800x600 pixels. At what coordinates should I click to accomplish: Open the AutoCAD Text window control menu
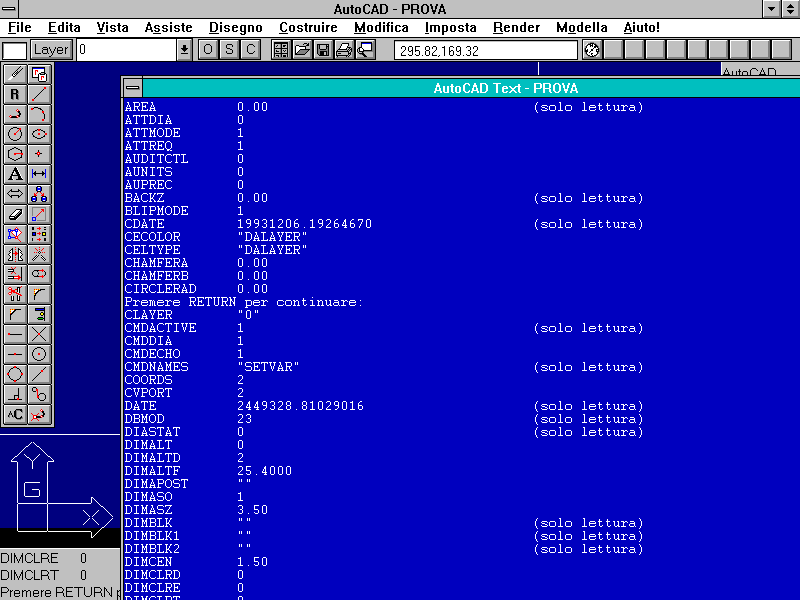pos(133,88)
